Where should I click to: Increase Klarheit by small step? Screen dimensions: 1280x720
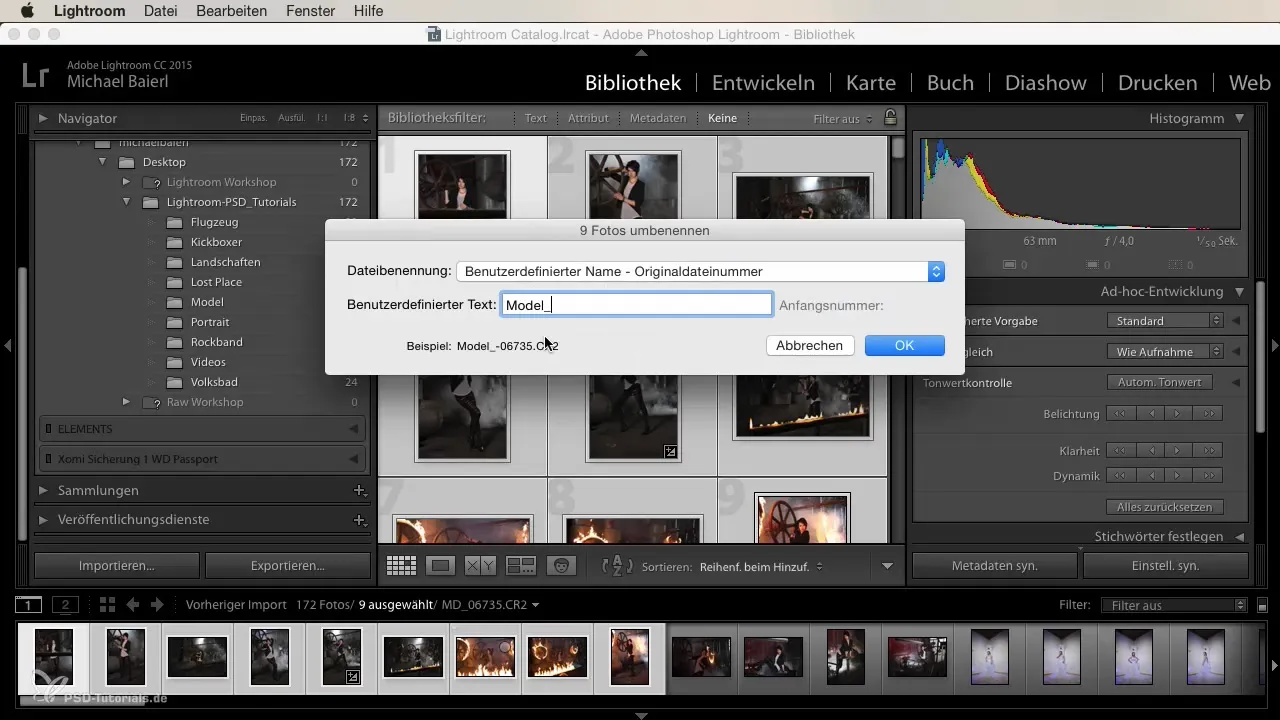[1179, 450]
